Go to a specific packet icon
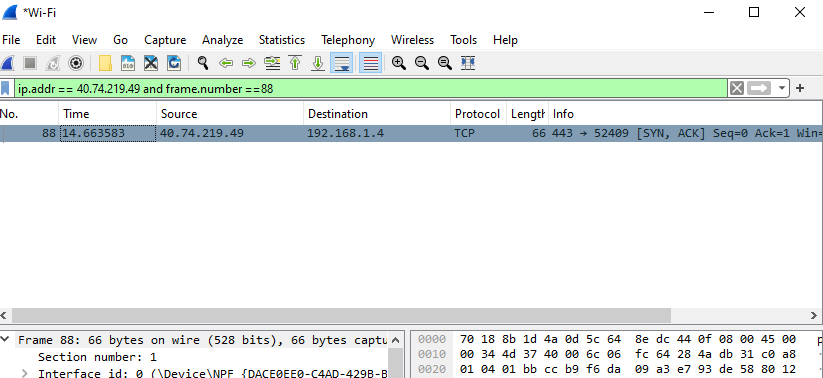This screenshot has width=823, height=378. click(272, 64)
